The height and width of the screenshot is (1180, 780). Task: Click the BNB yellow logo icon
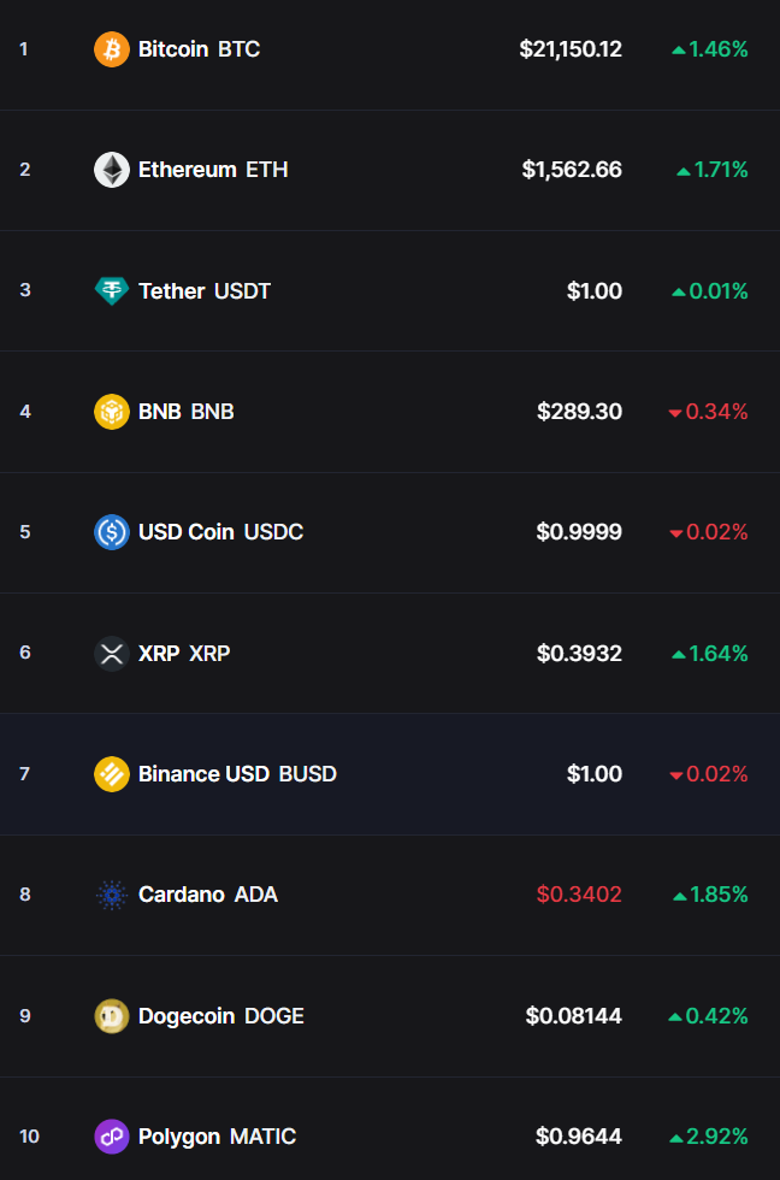pos(113,411)
